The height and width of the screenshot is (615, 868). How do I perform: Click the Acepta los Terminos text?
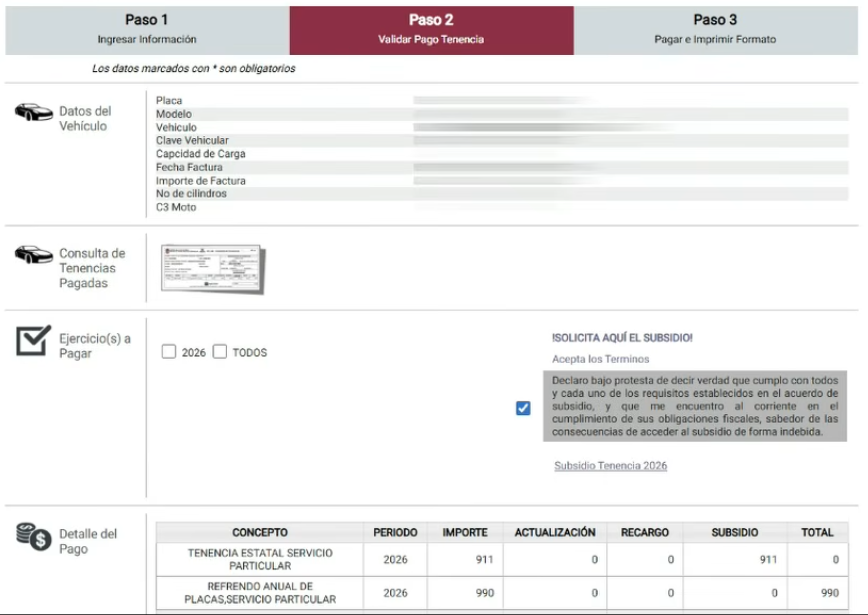(601, 359)
